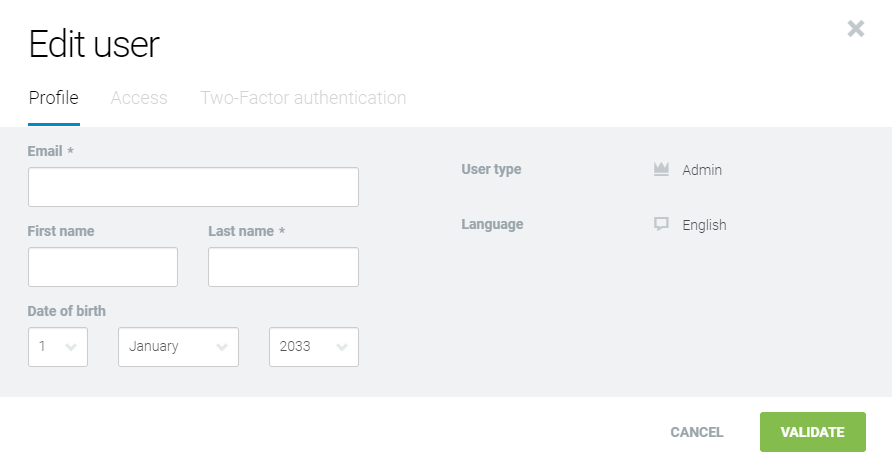Viewport: 892px width, 465px height.
Task: Open the January month dropdown
Action: pos(179,347)
